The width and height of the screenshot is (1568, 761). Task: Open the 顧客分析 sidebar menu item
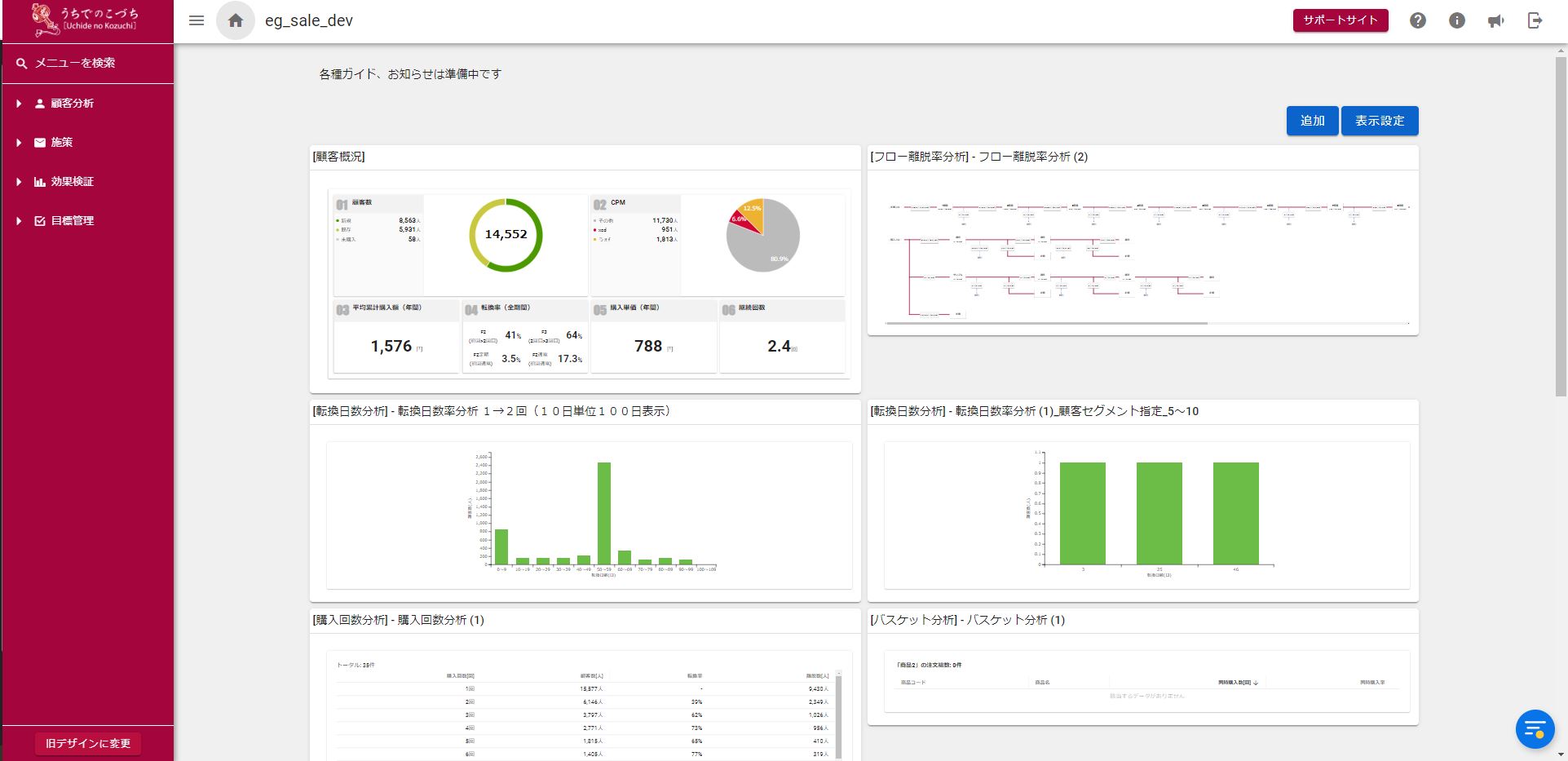tap(73, 104)
